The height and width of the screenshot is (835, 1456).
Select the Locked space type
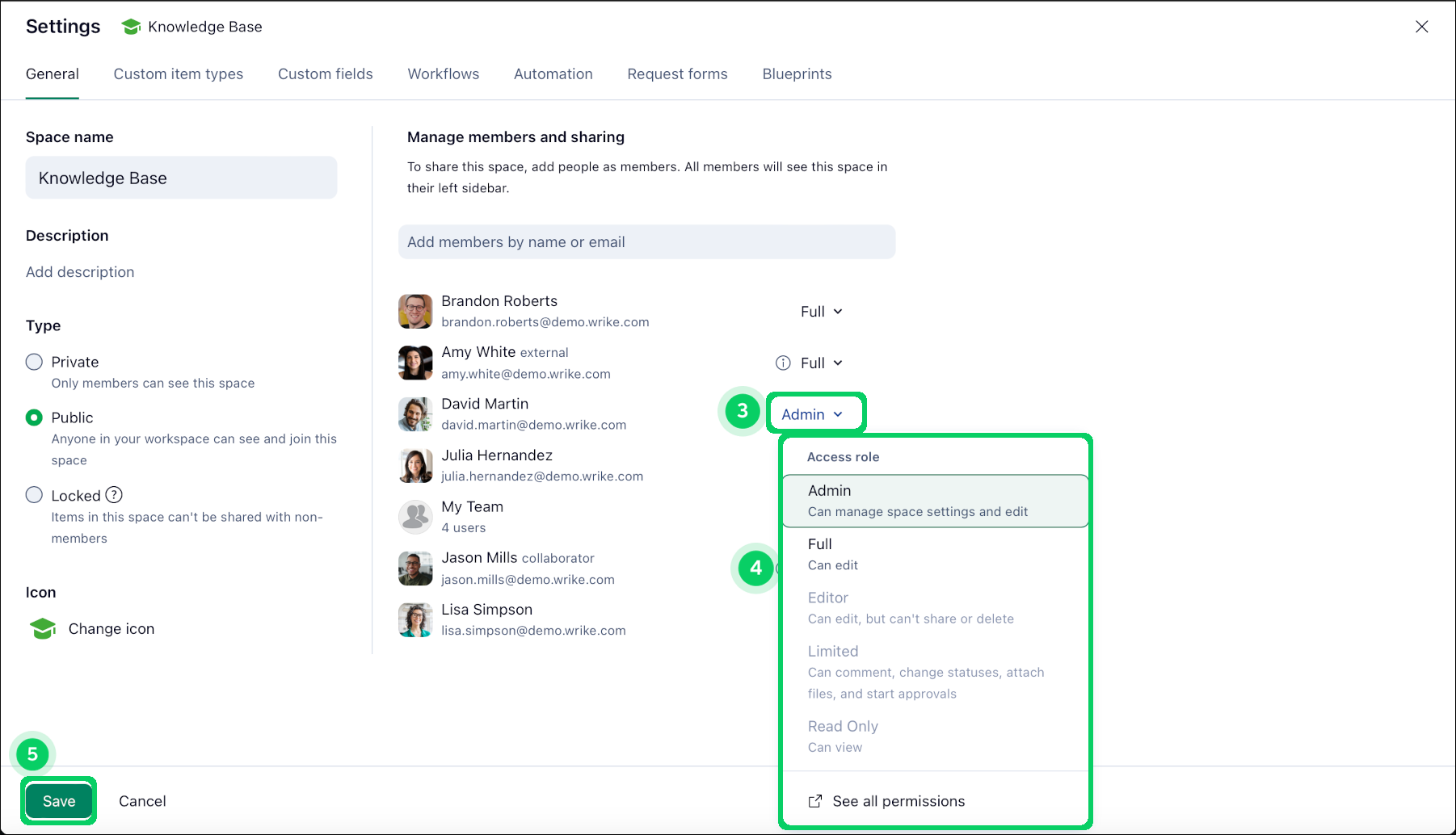point(34,495)
